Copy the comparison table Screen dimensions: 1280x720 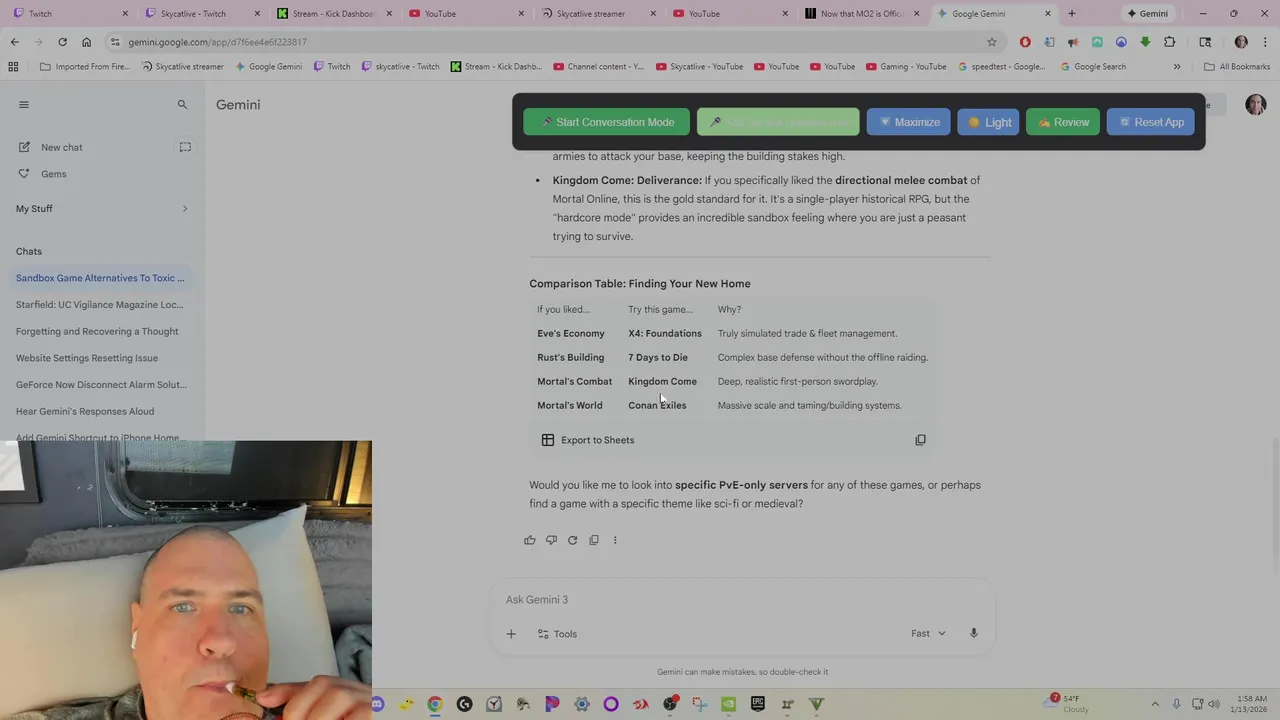coord(920,440)
